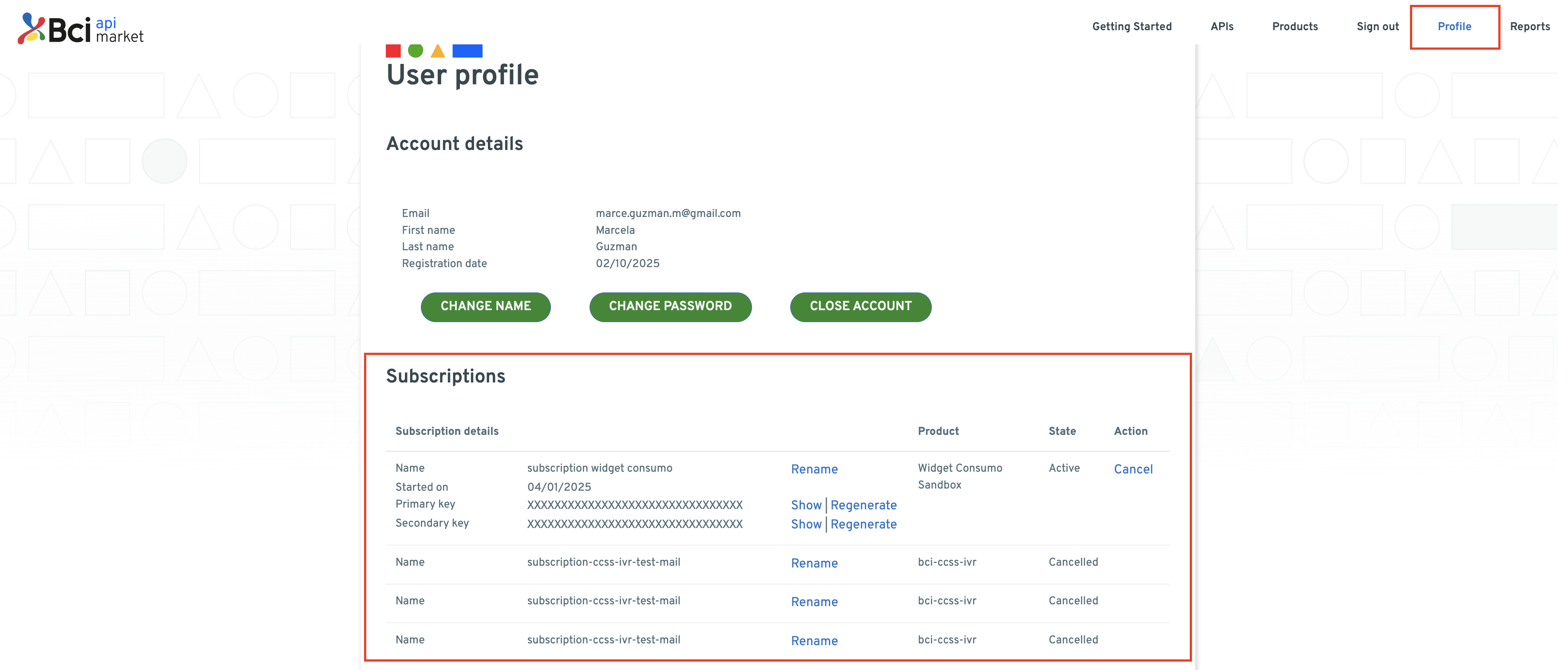Navigate to Reports
This screenshot has width=1568, height=670.
pos(1529,26)
